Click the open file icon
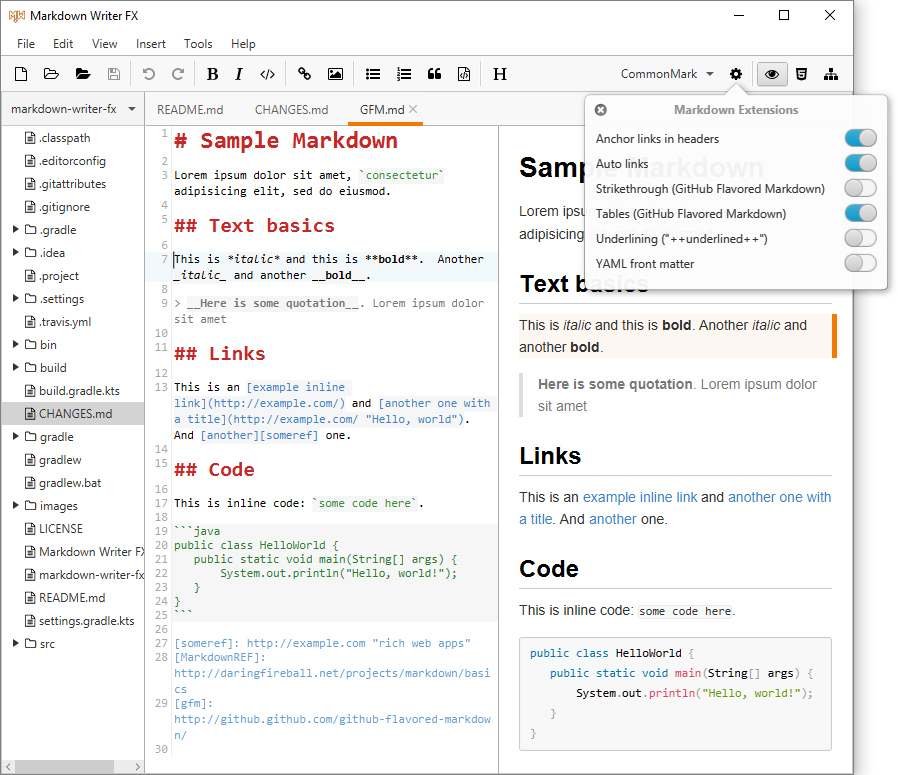The height and width of the screenshot is (775, 898). coord(52,74)
